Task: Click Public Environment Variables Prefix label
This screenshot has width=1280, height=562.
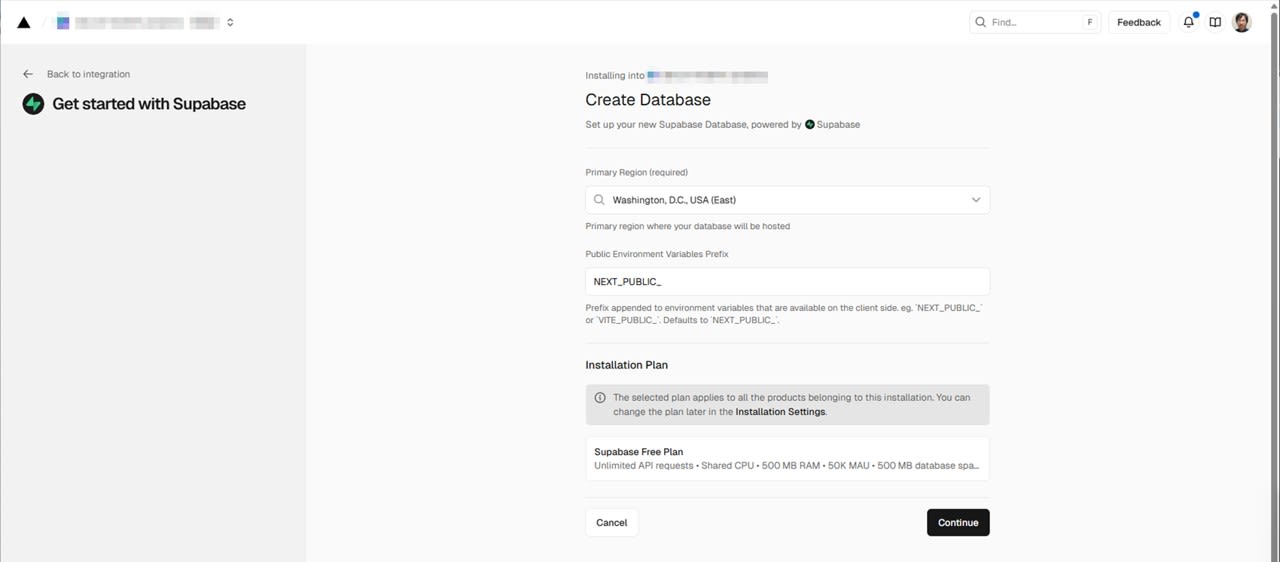Action: (x=657, y=254)
